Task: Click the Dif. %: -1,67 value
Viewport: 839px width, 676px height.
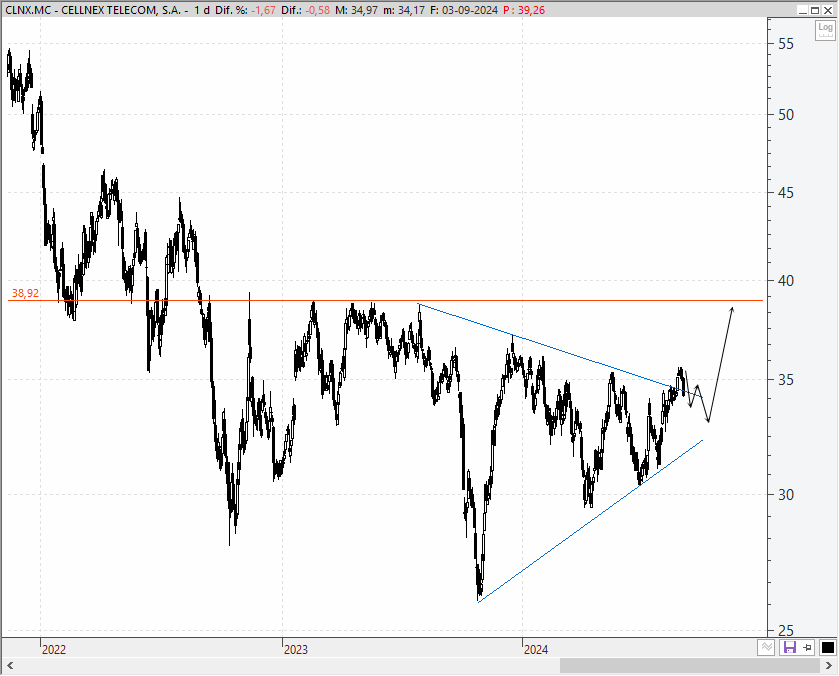Action: coord(246,10)
